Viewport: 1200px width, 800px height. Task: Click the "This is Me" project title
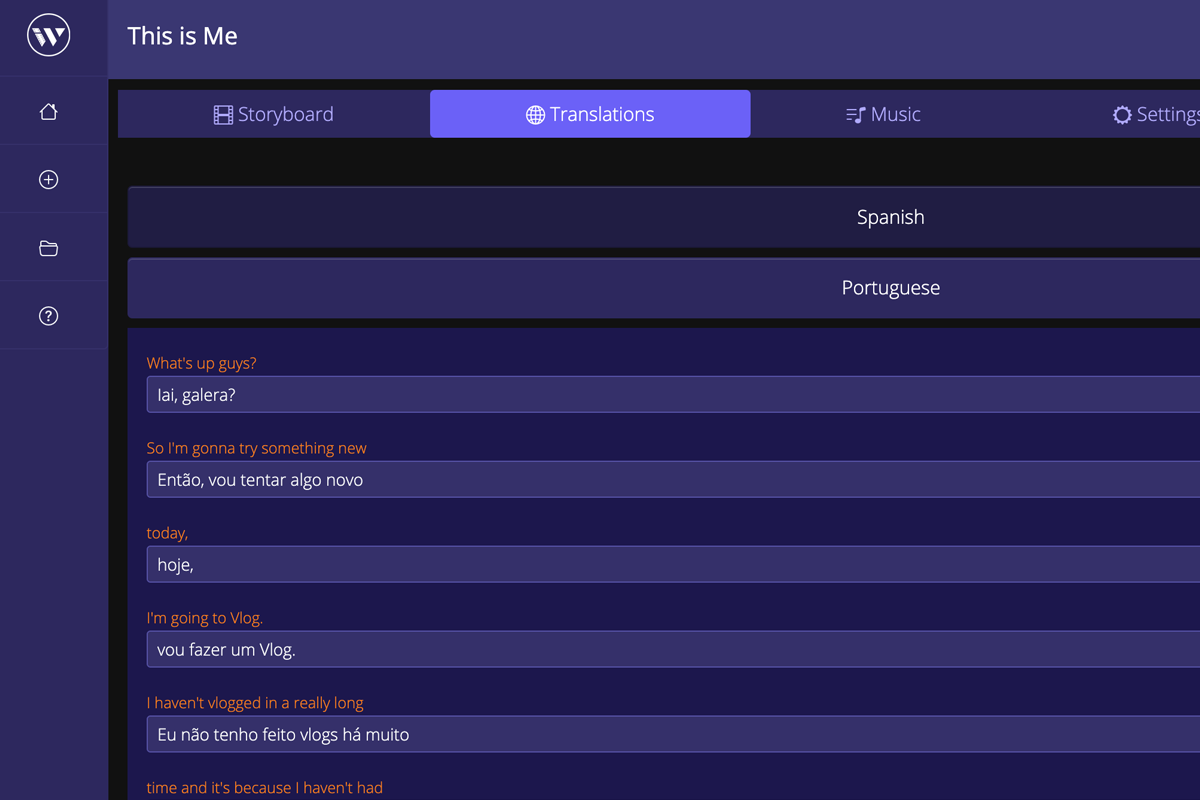(182, 37)
